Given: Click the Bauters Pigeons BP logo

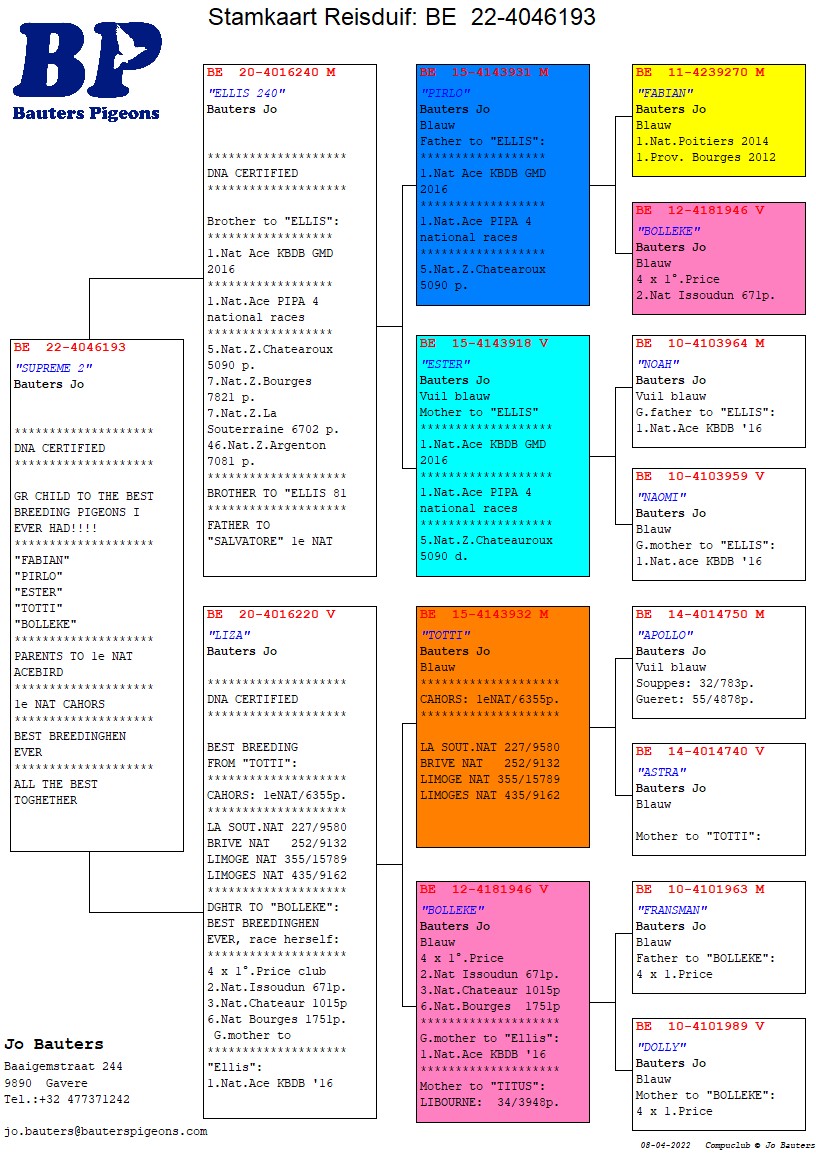Looking at the screenshot, I should click(86, 70).
